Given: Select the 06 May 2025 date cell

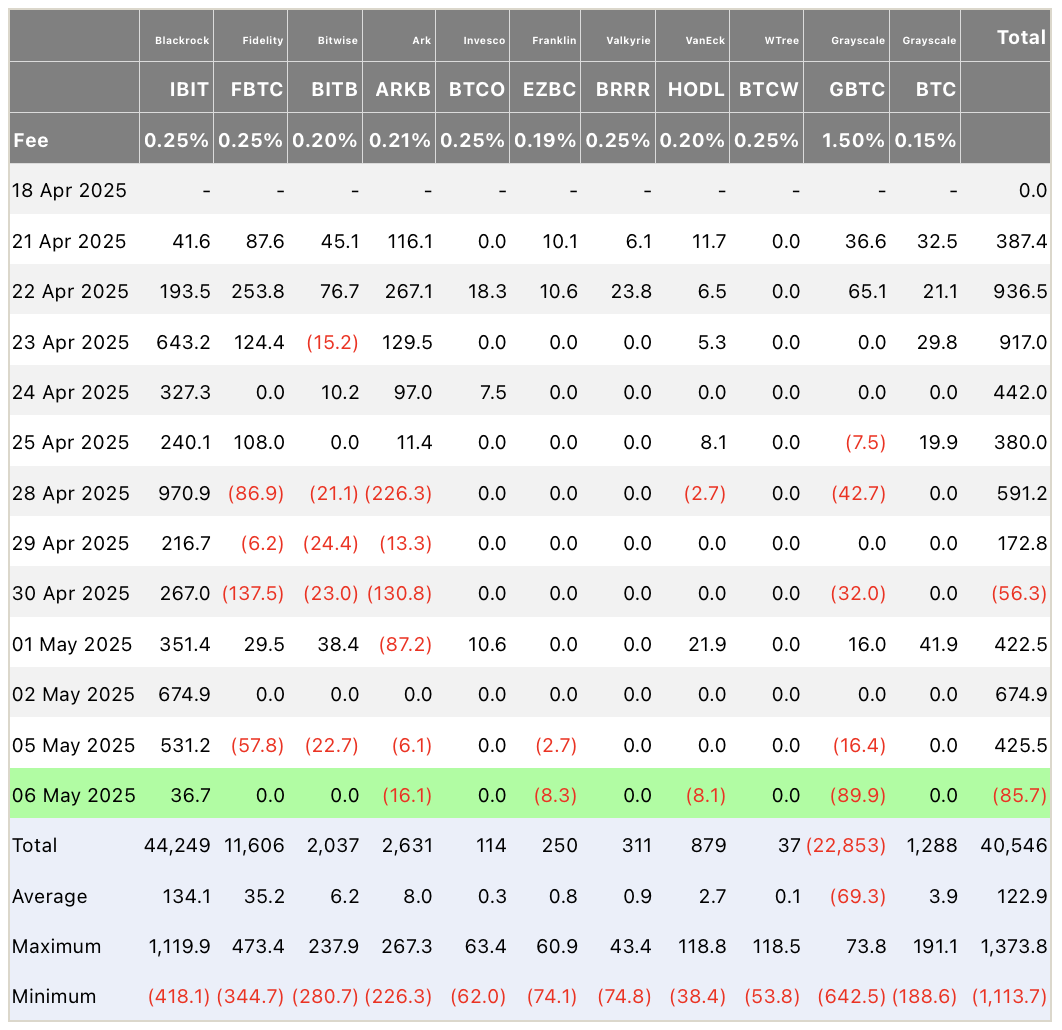Looking at the screenshot, I should point(74,795).
